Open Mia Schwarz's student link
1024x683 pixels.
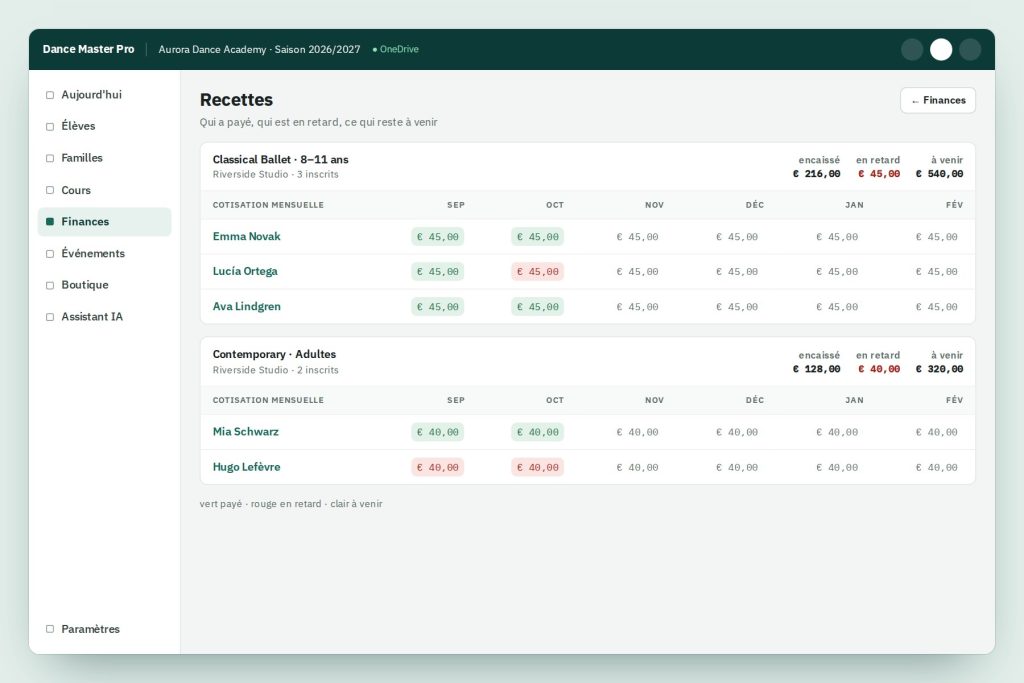[x=246, y=432]
